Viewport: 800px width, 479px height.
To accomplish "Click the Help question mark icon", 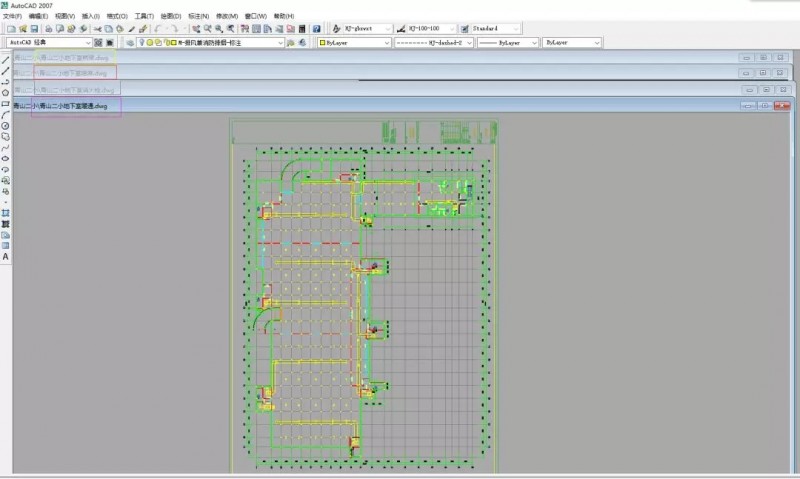I will point(317,30).
